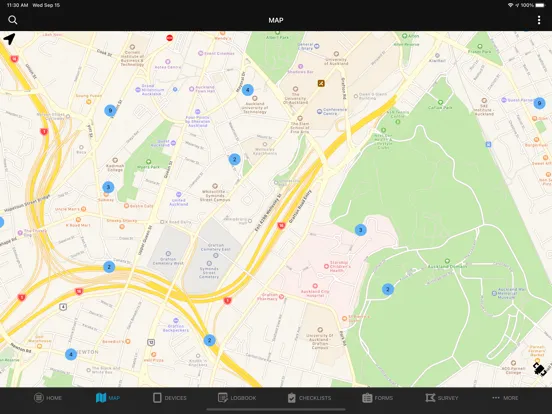Viewport: 552px width, 414px height.
Task: Tap the Auckland Town Hall pin
Action: click(192, 89)
